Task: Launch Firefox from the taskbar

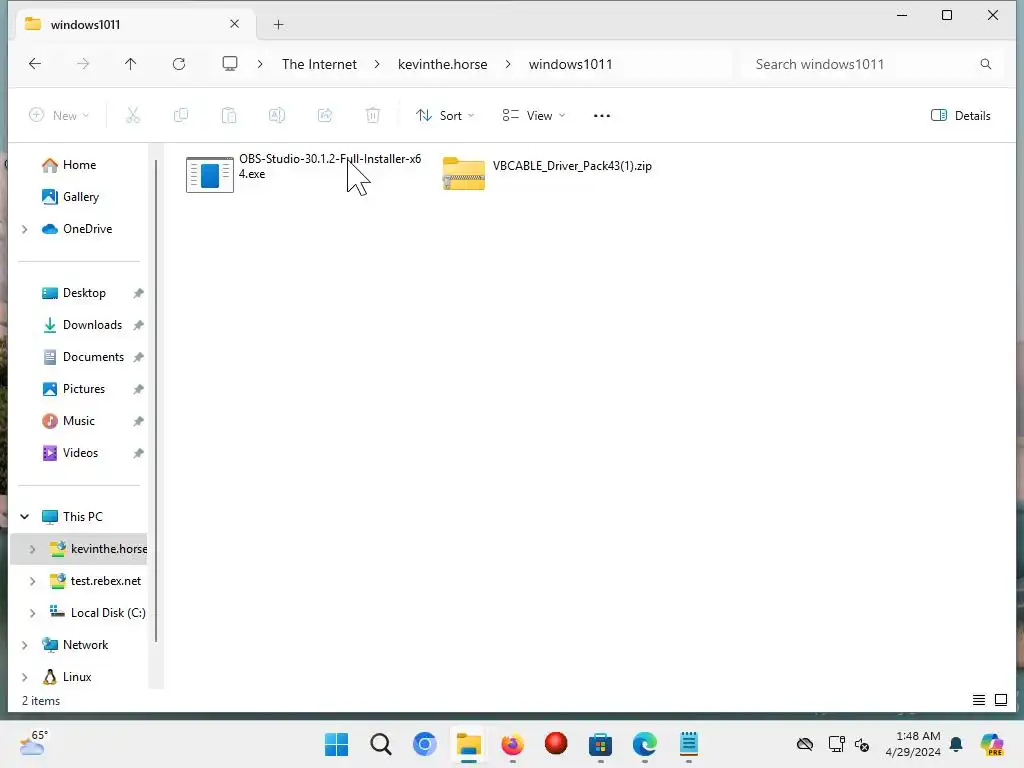Action: (513, 744)
